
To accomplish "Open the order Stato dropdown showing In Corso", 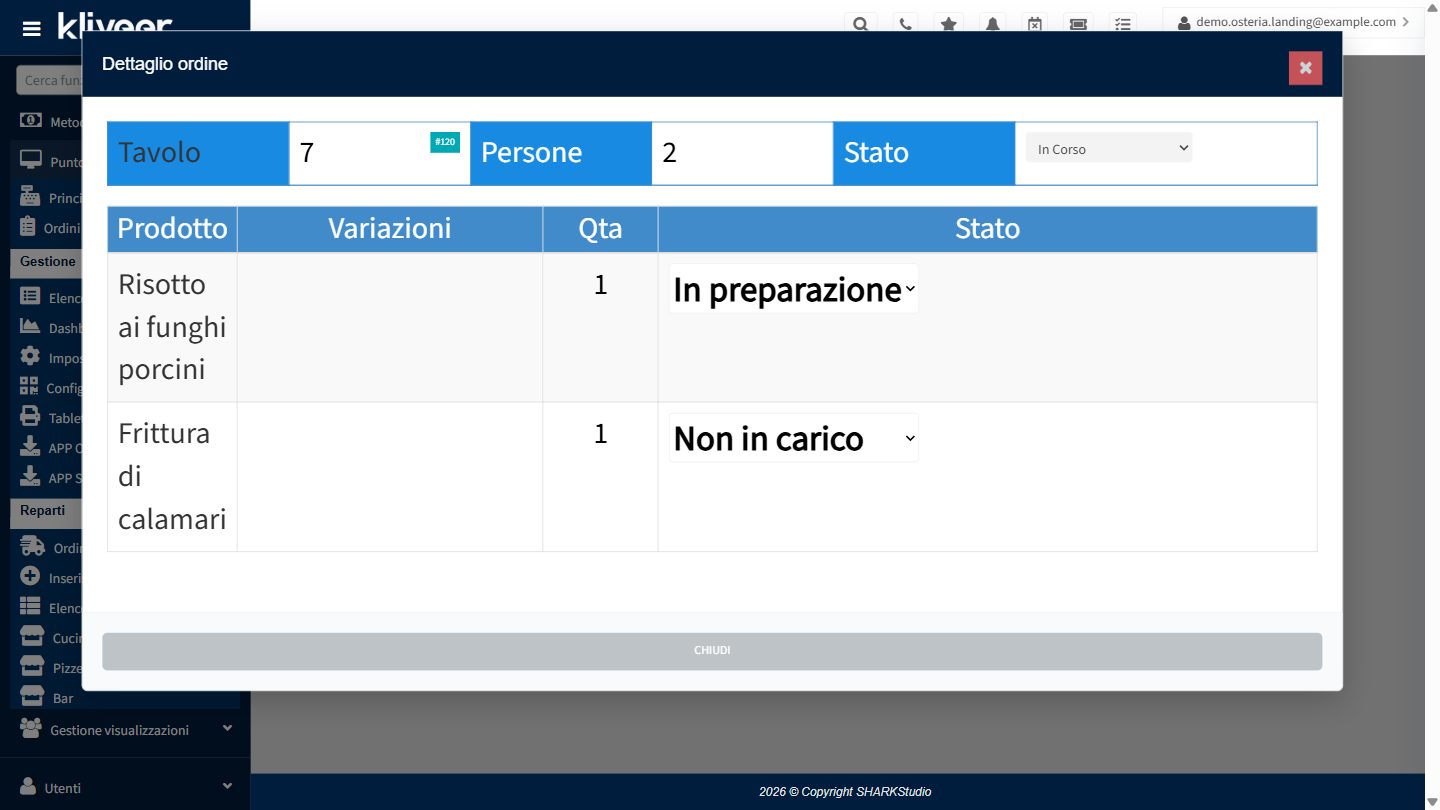I will point(1109,149).
